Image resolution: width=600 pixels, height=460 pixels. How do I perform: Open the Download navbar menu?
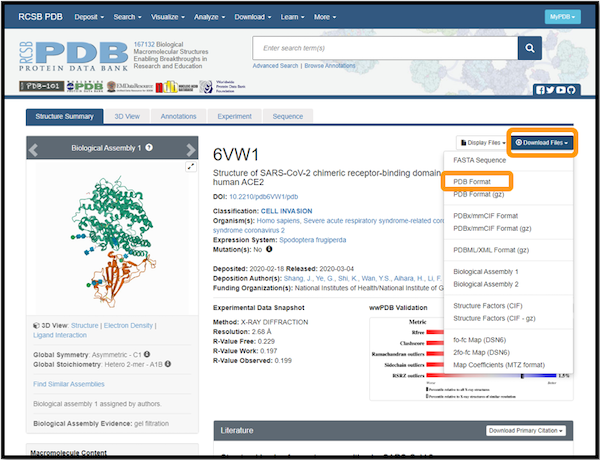point(253,17)
